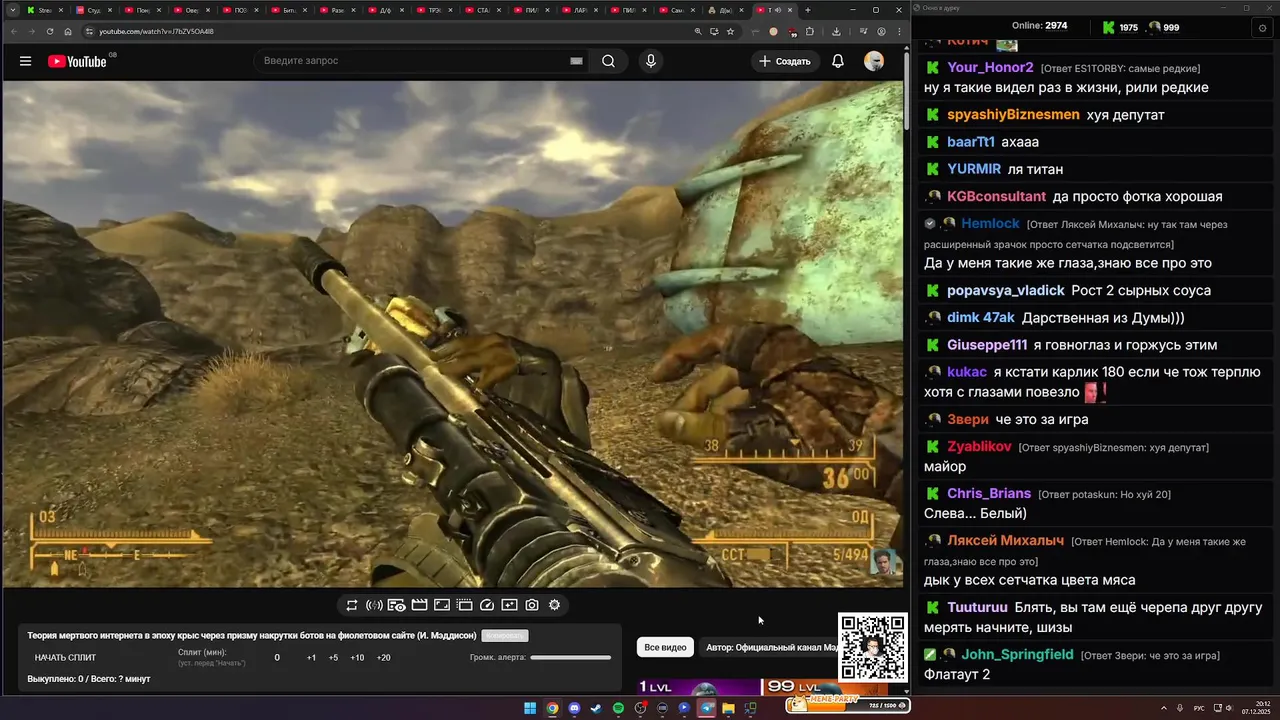Click the loop icon in video toolbar
Image resolution: width=1280 pixels, height=720 pixels.
point(352,605)
